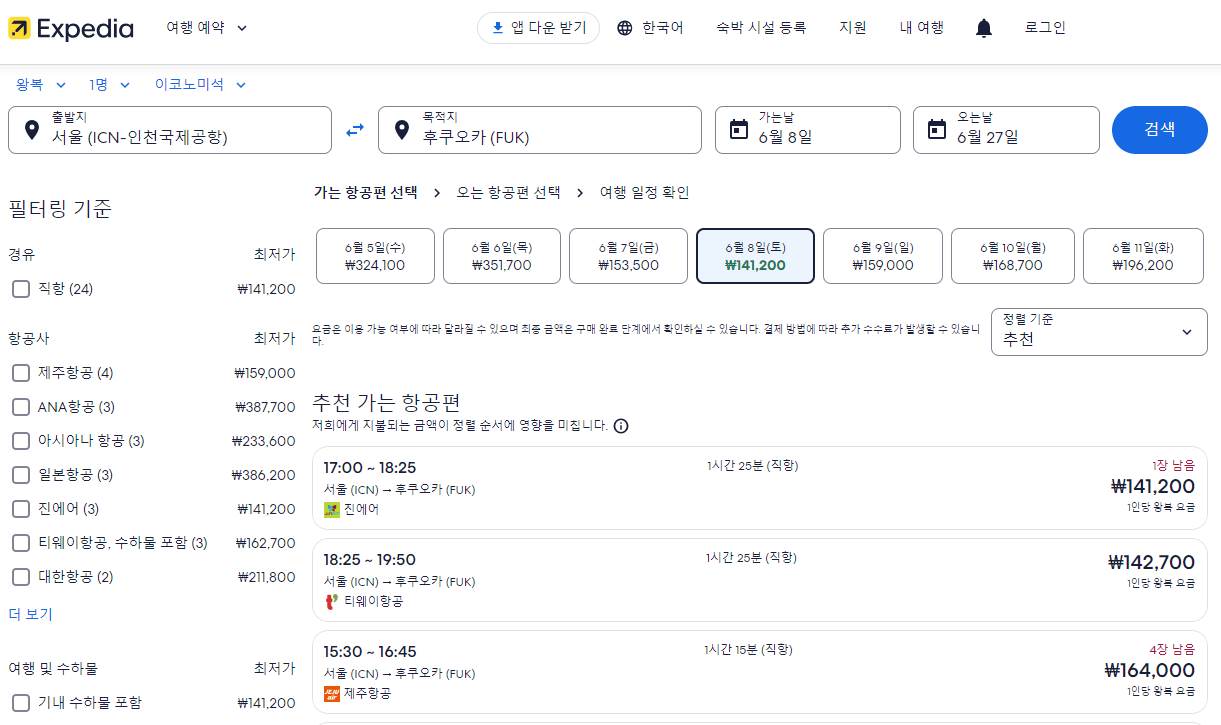Click the 검색 search button
1221x725 pixels.
coord(1160,130)
